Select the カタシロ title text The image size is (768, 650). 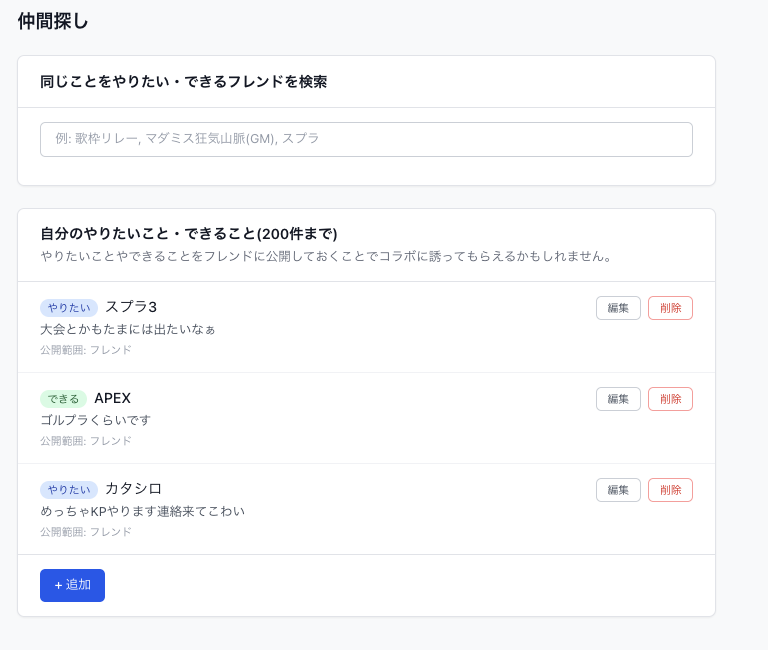point(133,489)
